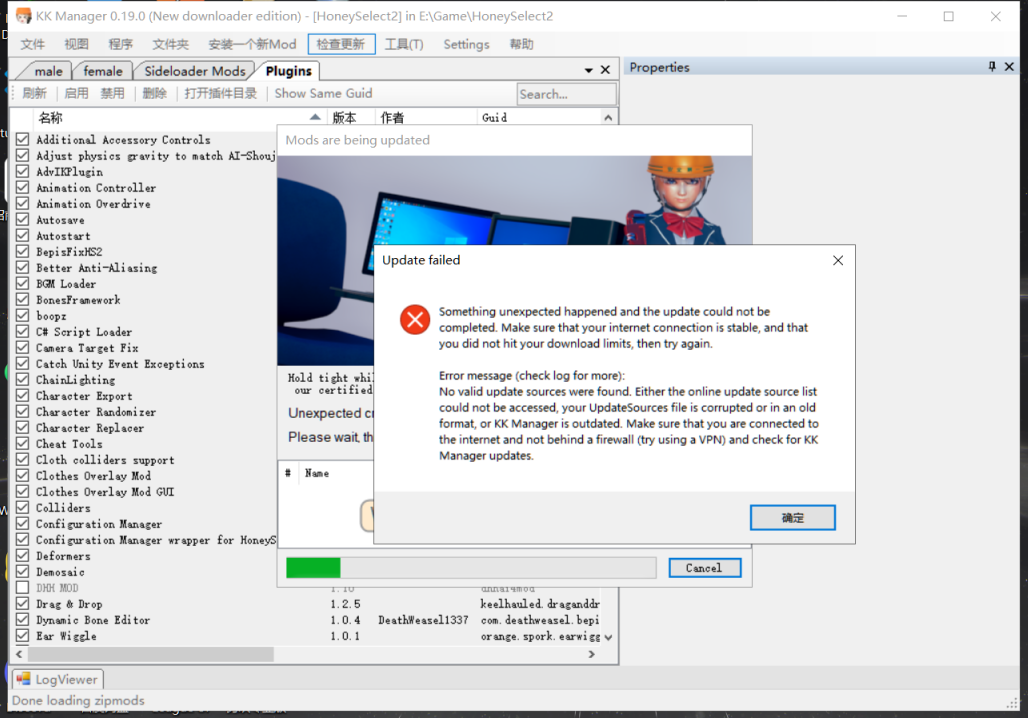Disable the Autosave plugin checkbox
The image size is (1028, 718).
coord(23,220)
